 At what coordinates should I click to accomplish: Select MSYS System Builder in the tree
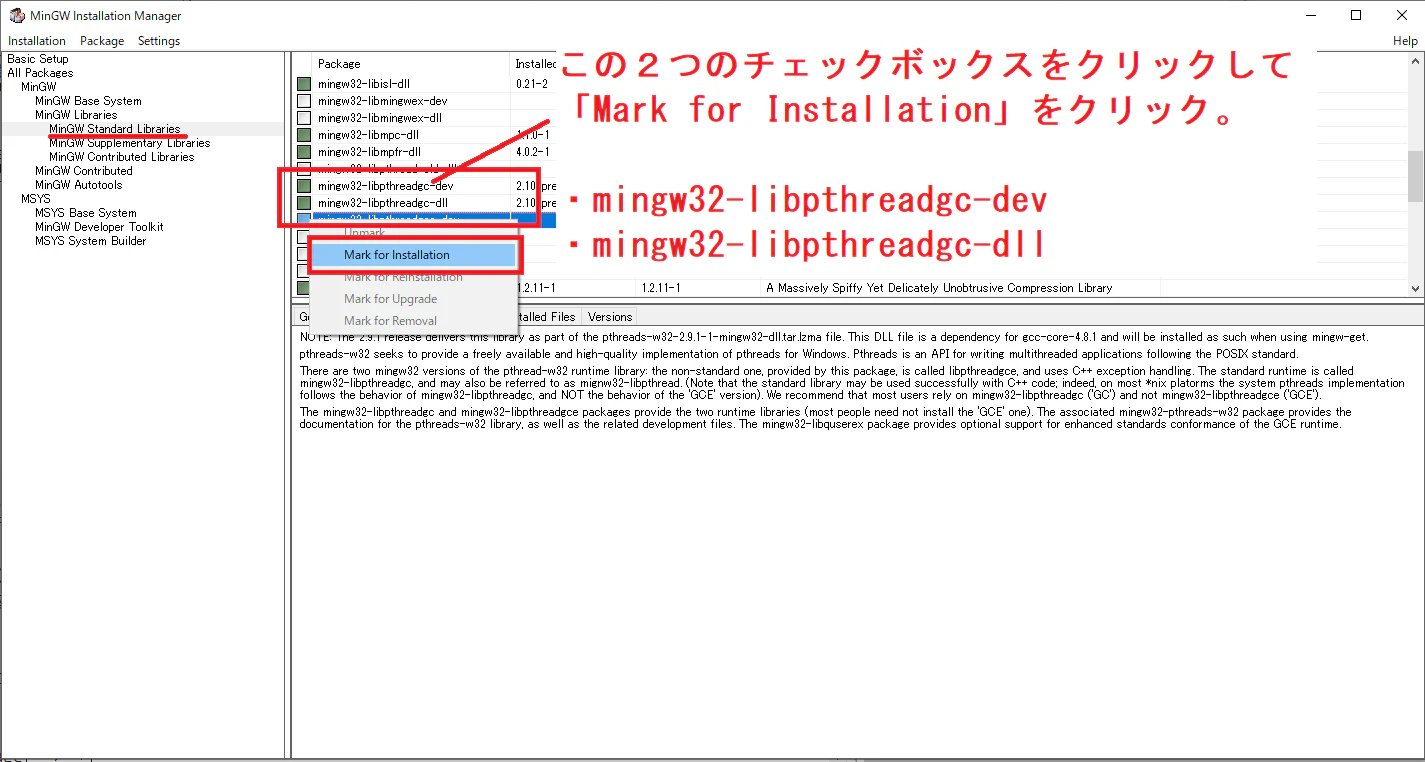tap(91, 241)
